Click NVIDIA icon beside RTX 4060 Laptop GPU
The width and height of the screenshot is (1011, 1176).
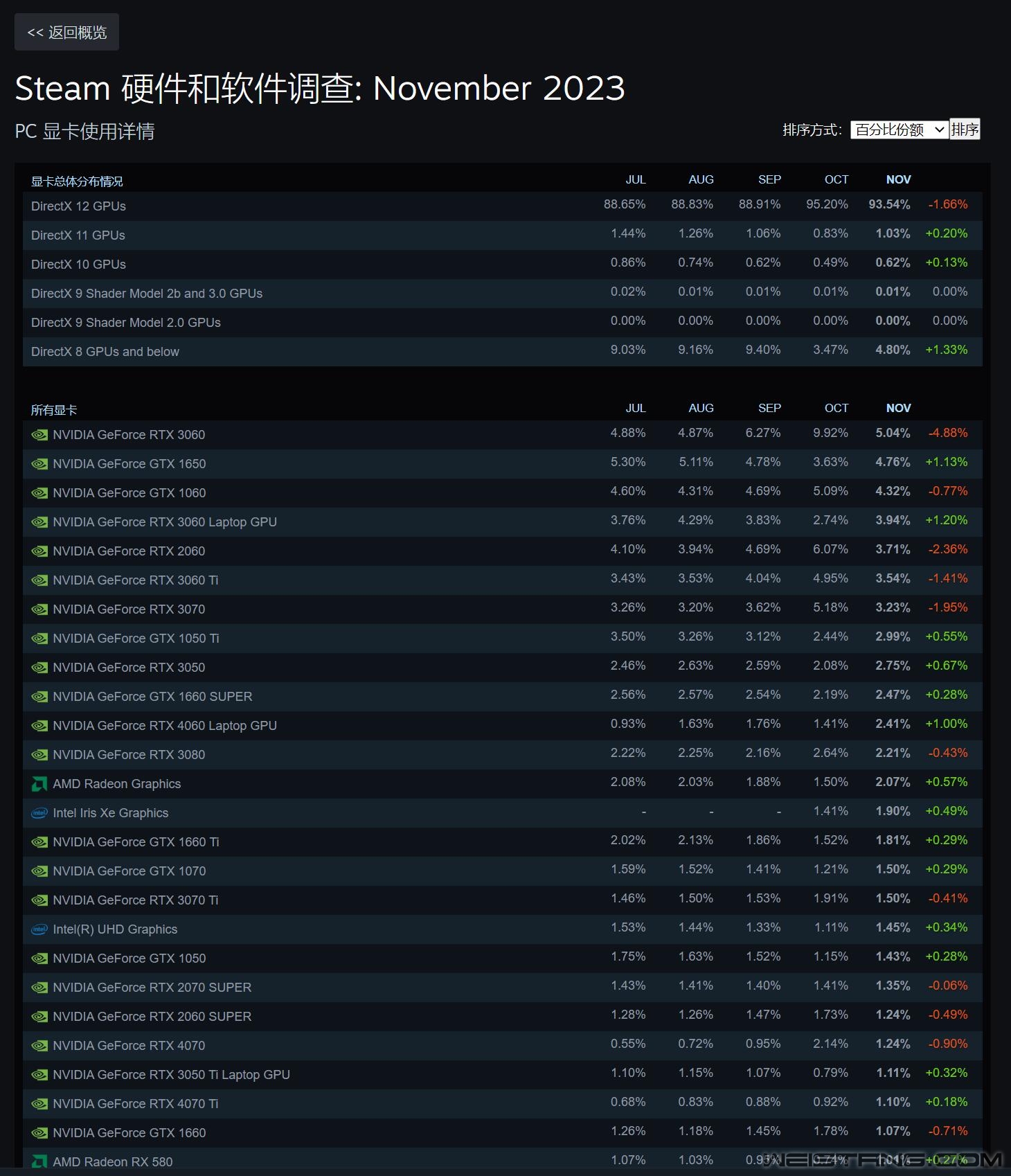pyautogui.click(x=39, y=726)
